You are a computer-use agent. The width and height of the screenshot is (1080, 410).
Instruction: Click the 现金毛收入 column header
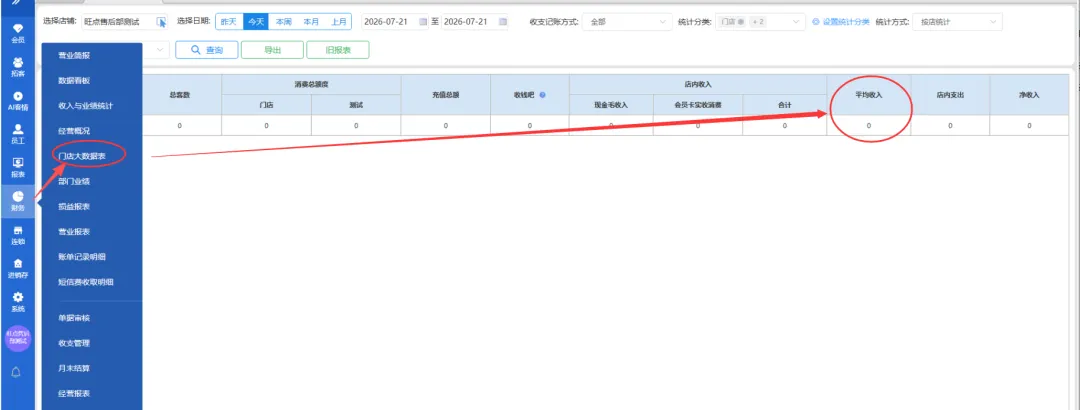coord(611,105)
